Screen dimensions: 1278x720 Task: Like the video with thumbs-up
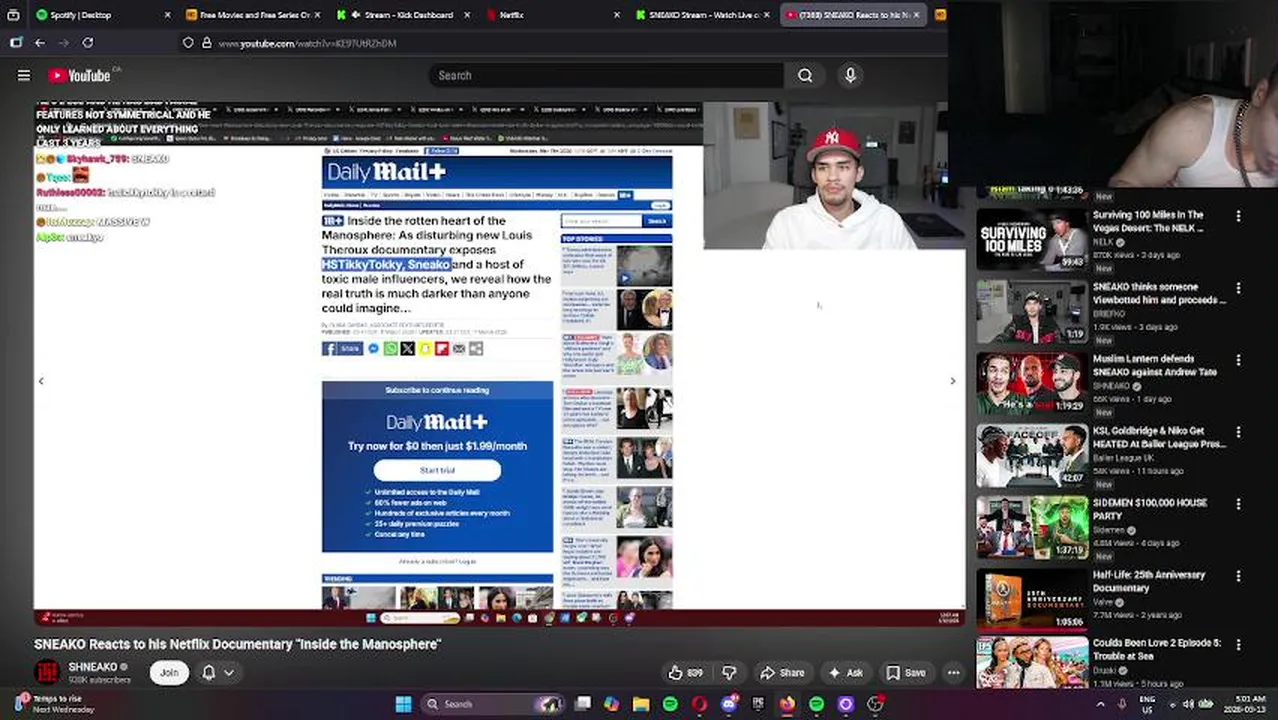(x=685, y=673)
